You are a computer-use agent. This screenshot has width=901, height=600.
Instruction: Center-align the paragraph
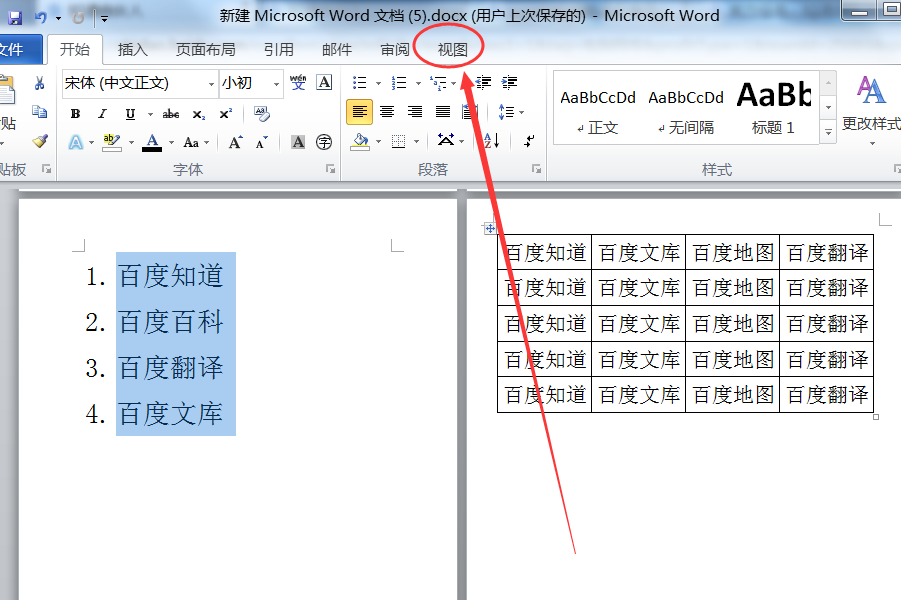point(387,112)
